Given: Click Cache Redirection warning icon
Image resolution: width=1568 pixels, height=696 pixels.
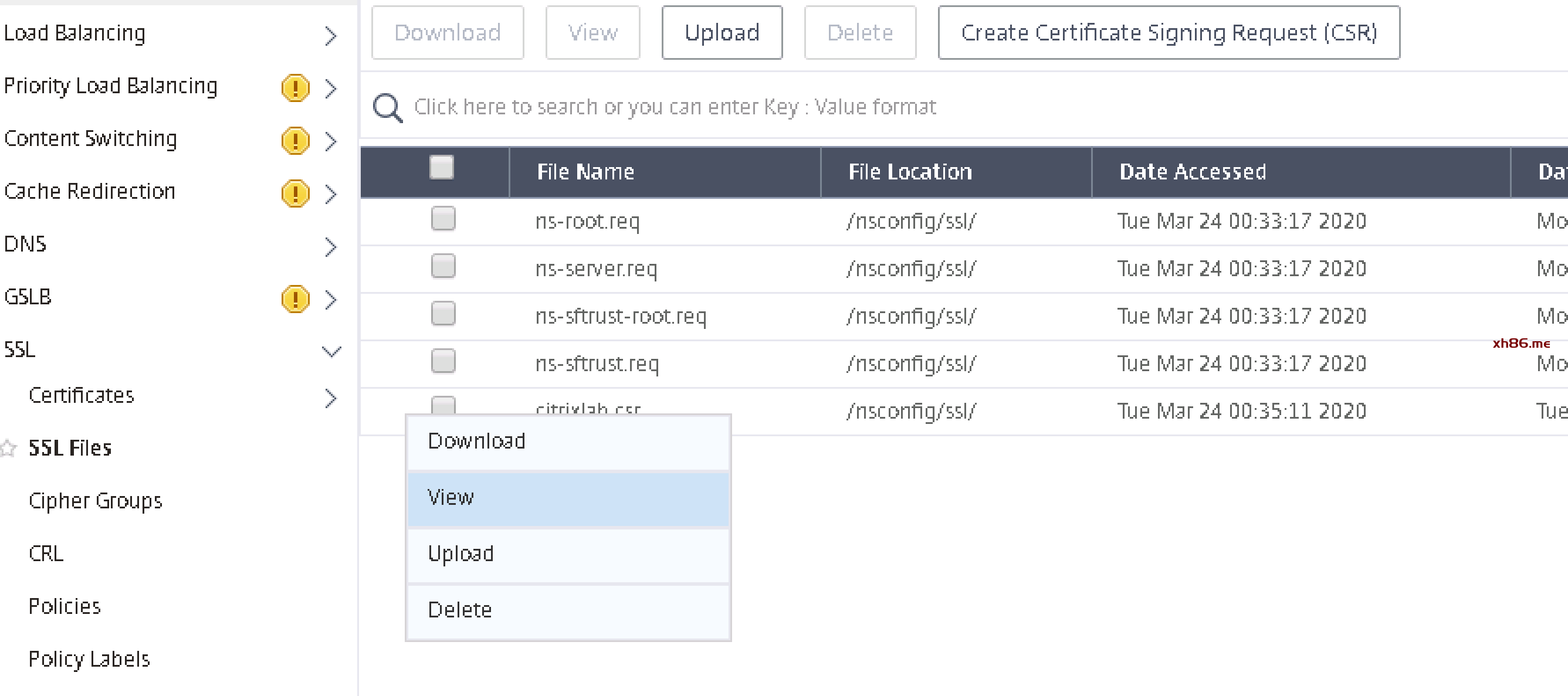Looking at the screenshot, I should coord(295,193).
